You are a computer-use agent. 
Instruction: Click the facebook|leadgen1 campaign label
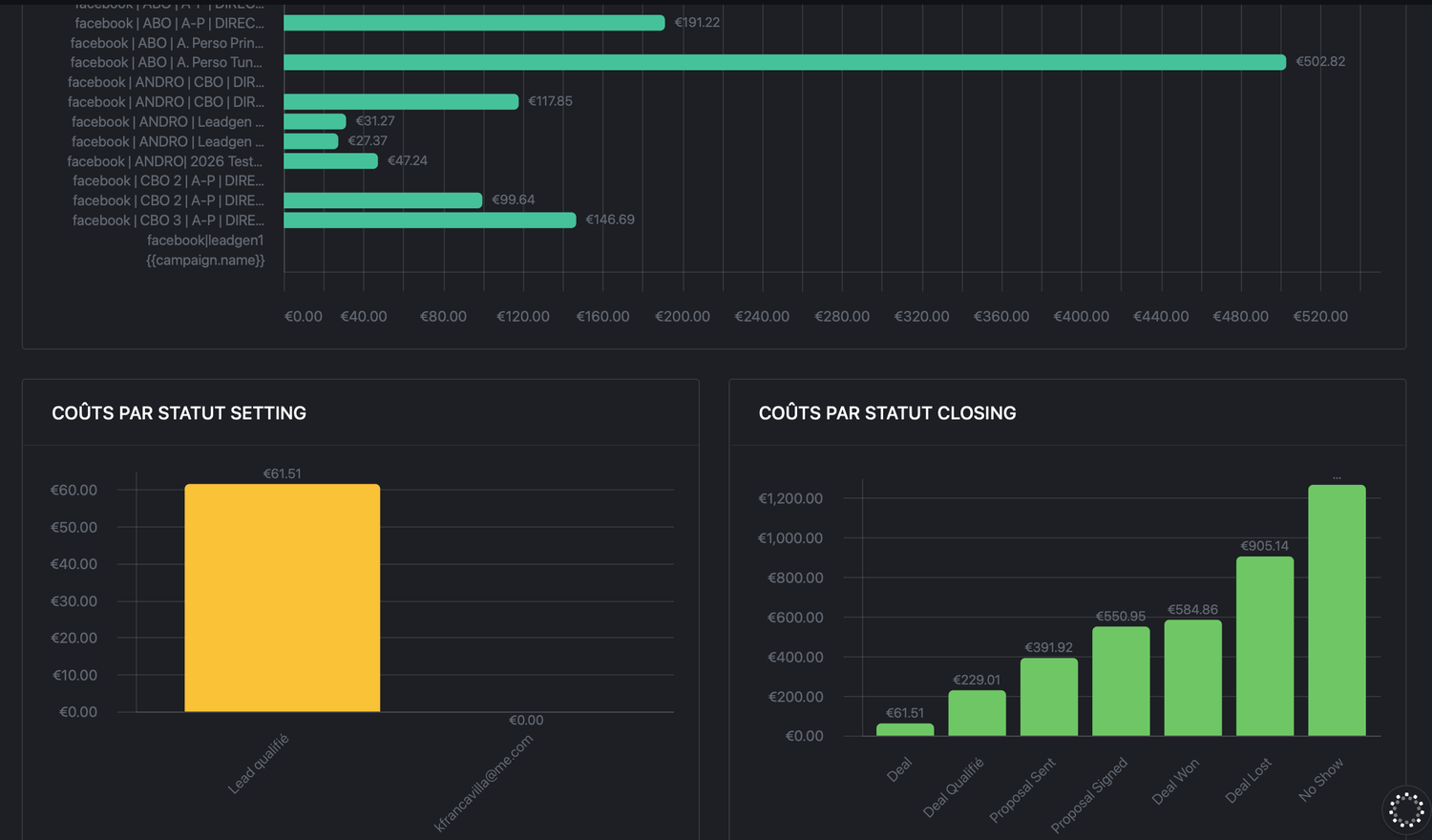[204, 241]
